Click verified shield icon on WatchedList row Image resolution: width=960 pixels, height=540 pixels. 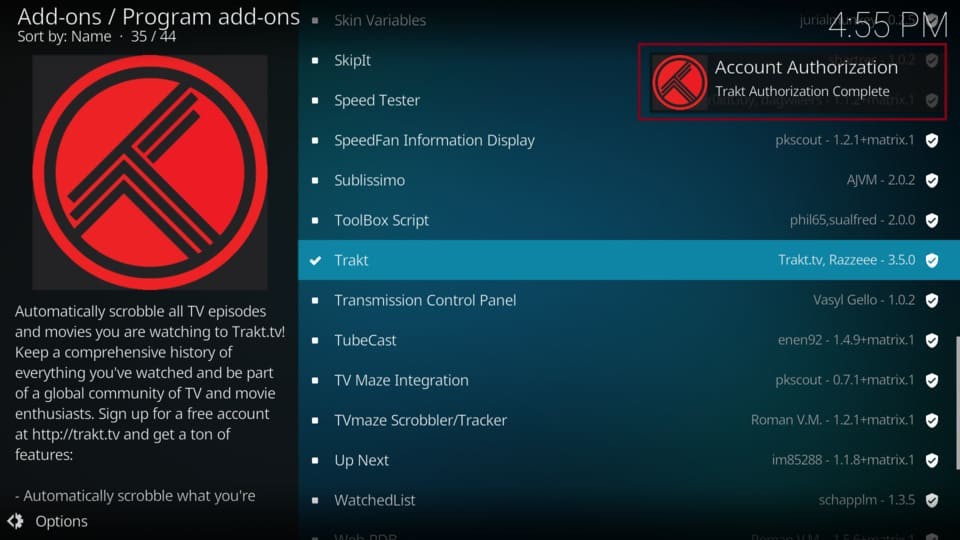click(x=932, y=500)
